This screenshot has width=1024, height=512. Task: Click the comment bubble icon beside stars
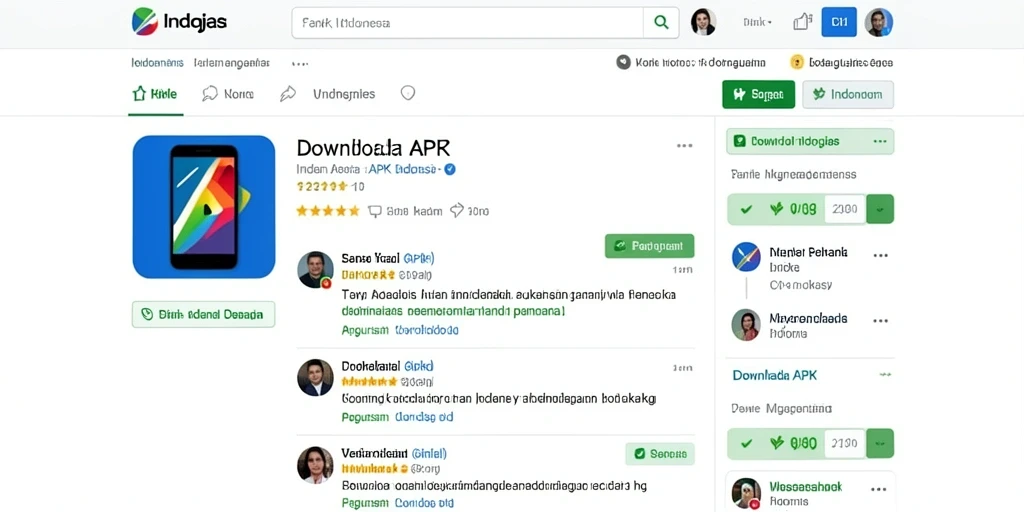coord(375,211)
